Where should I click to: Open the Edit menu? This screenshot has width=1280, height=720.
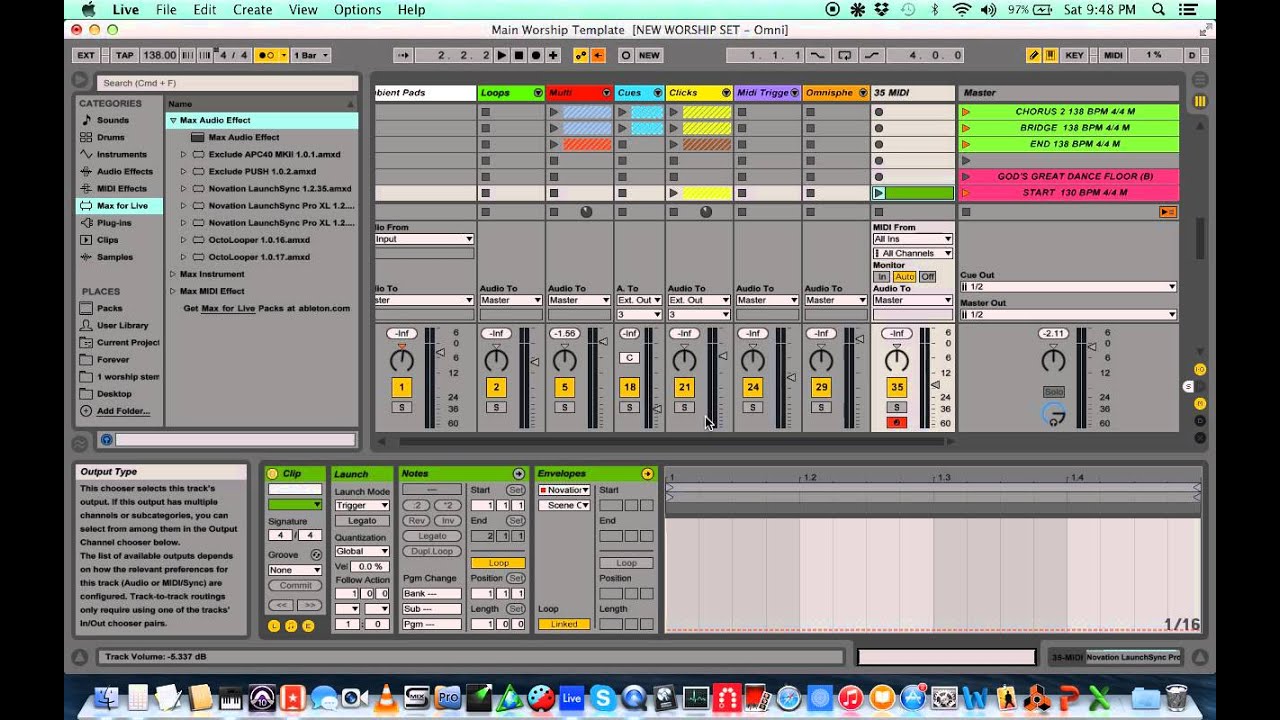(205, 10)
